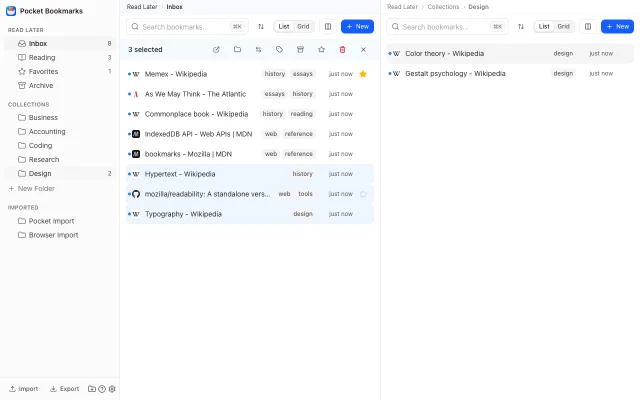Screen dimensions: 640x400
Task: Open the Browser Import folder
Action: (x=60, y=235)
